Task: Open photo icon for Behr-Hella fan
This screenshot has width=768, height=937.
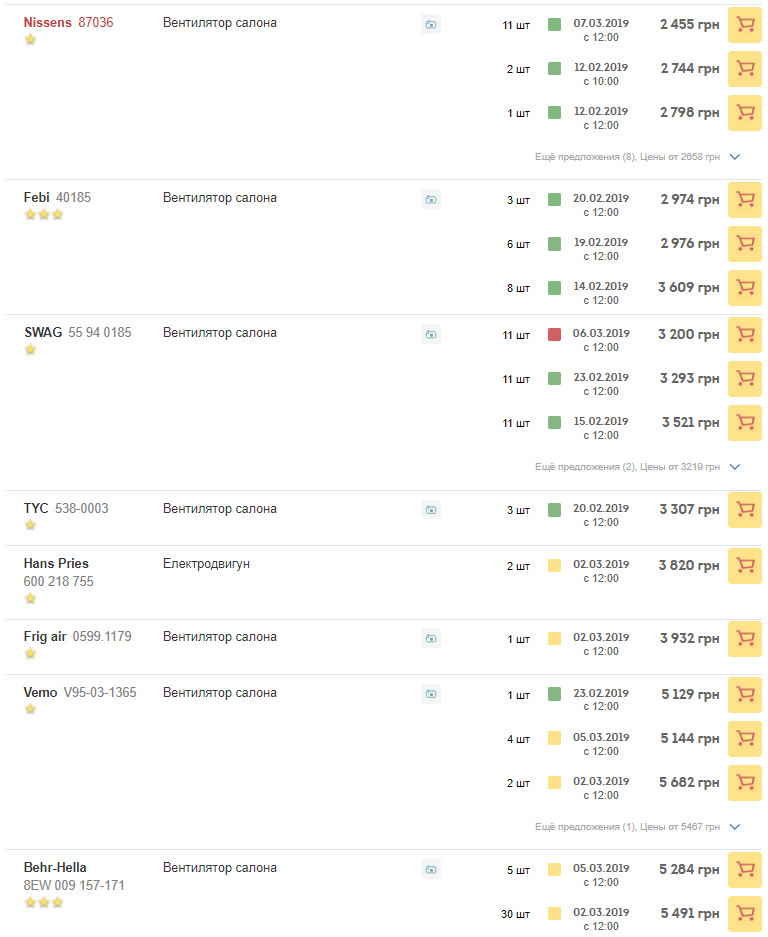Action: pyautogui.click(x=431, y=869)
